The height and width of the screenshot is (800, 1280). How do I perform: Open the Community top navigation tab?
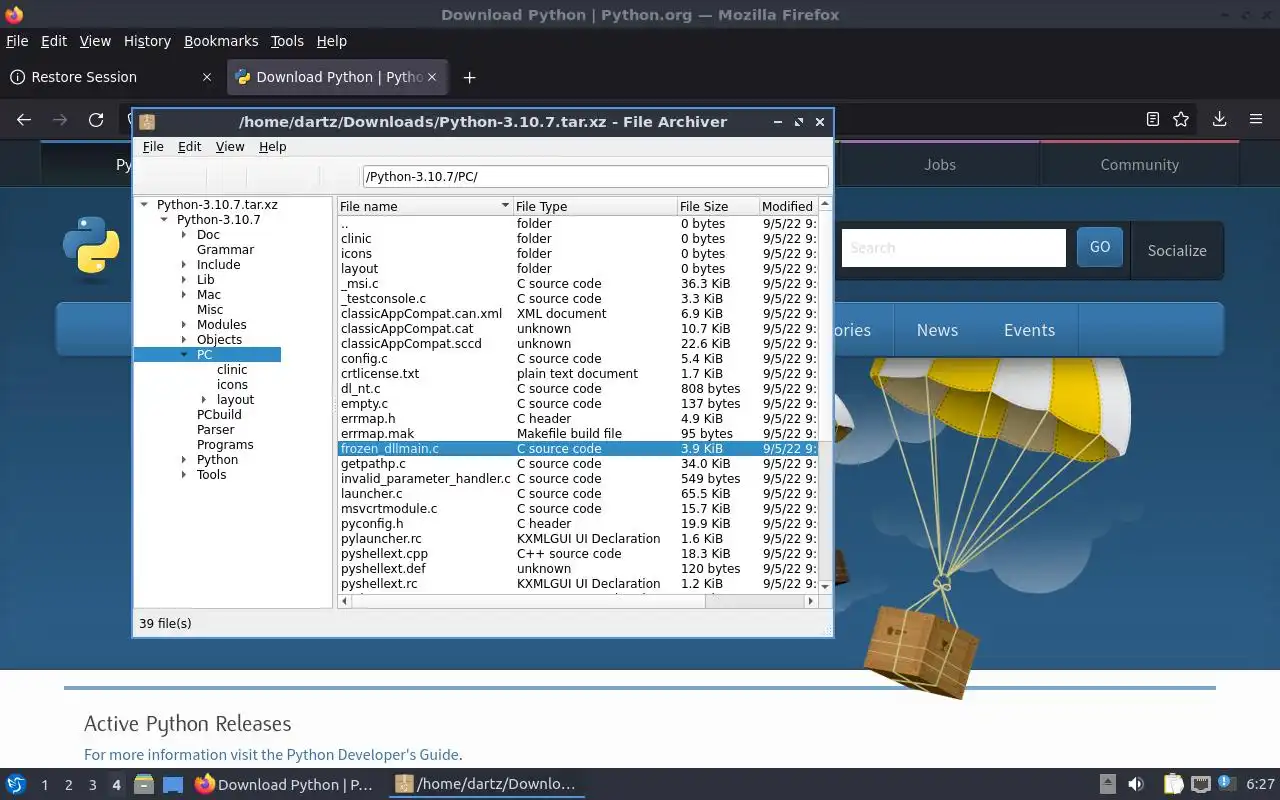pos(1139,165)
